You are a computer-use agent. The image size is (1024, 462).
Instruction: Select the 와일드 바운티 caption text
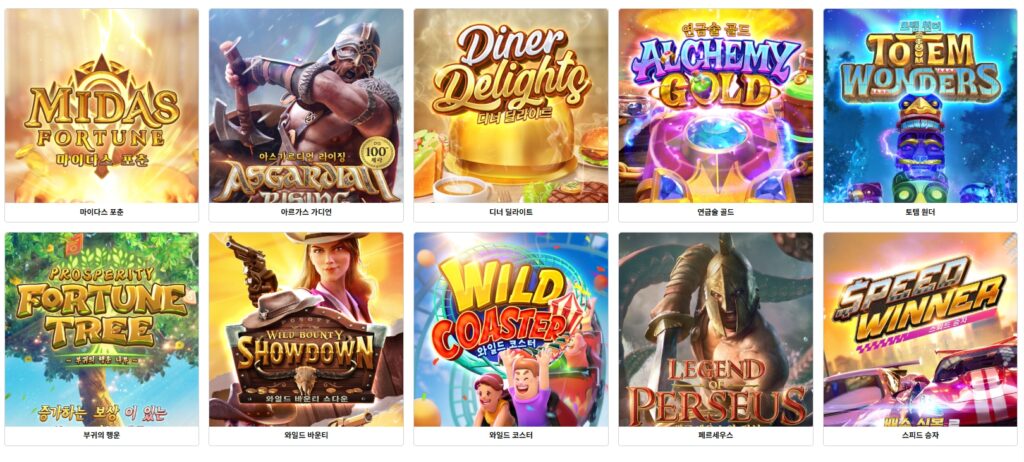(306, 435)
